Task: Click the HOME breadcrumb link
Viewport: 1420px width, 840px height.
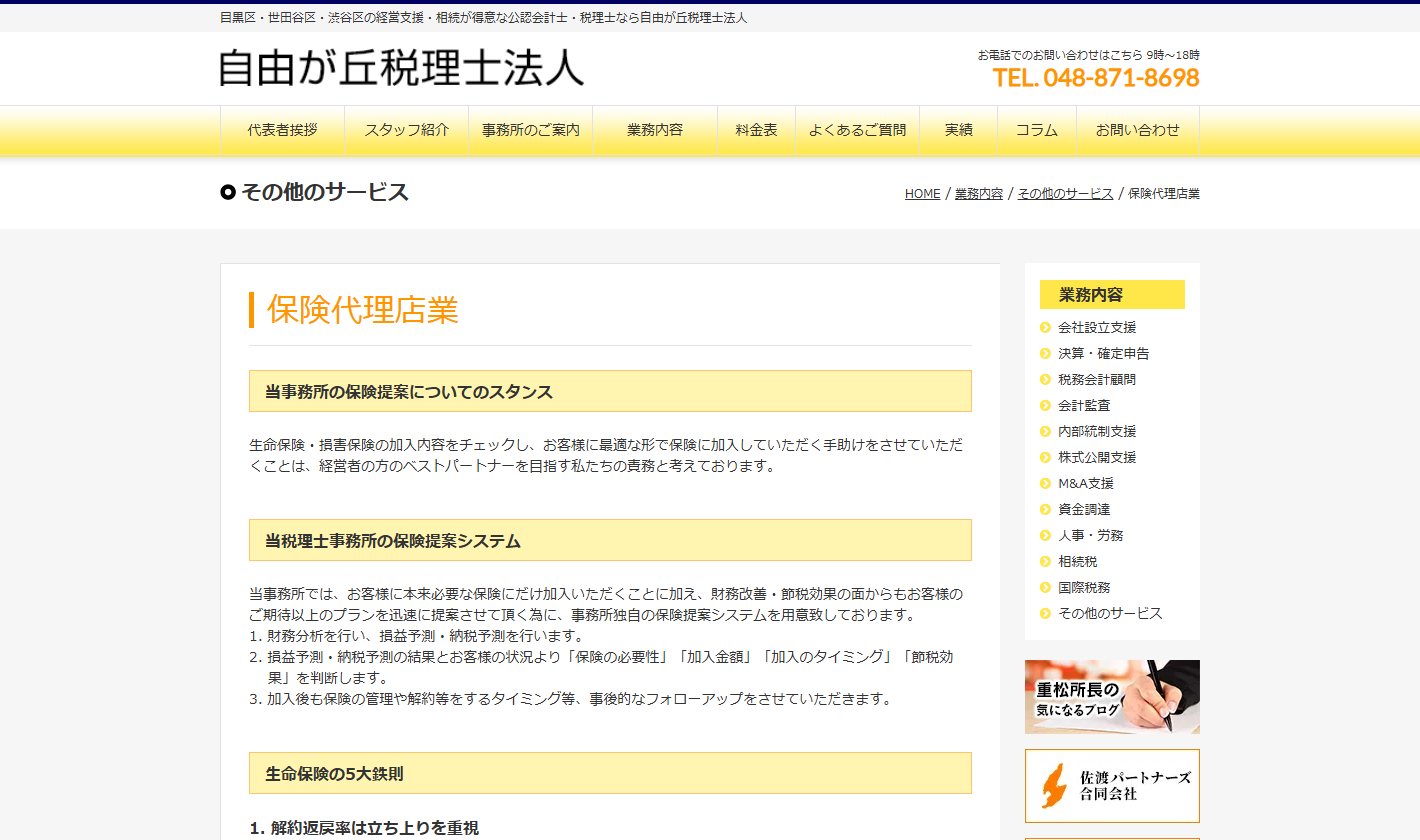Action: click(x=922, y=194)
